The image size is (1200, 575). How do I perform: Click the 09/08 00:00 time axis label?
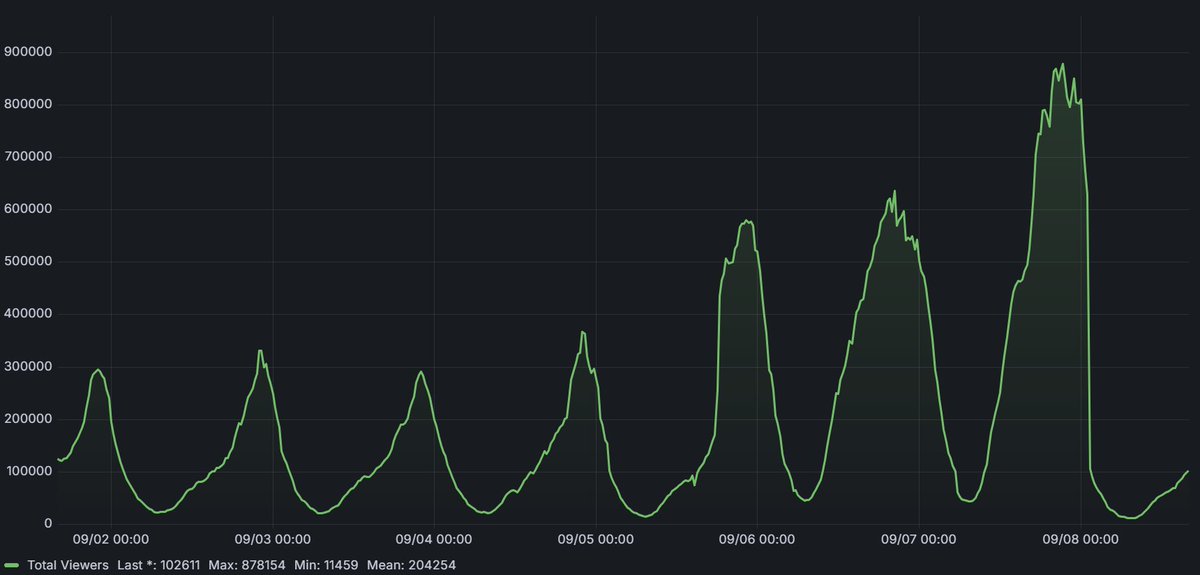coord(1081,540)
